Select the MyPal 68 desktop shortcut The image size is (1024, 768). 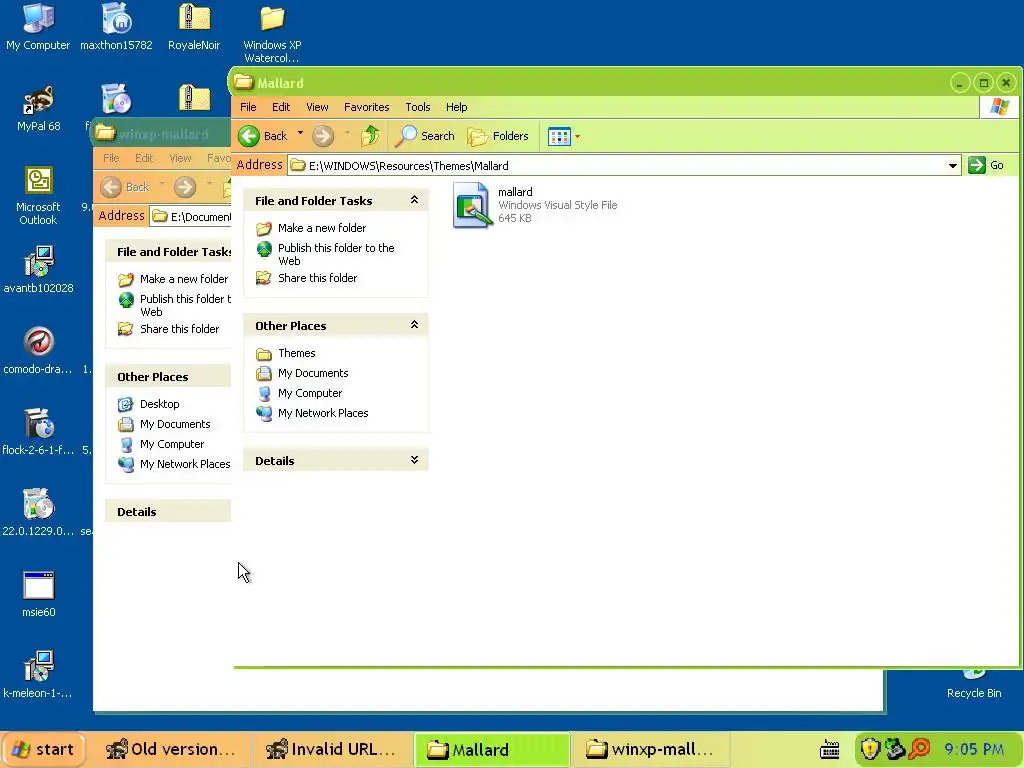tap(39, 108)
